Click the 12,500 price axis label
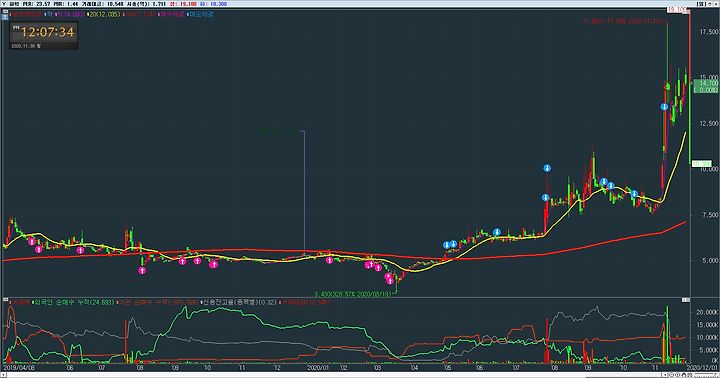 [709, 124]
